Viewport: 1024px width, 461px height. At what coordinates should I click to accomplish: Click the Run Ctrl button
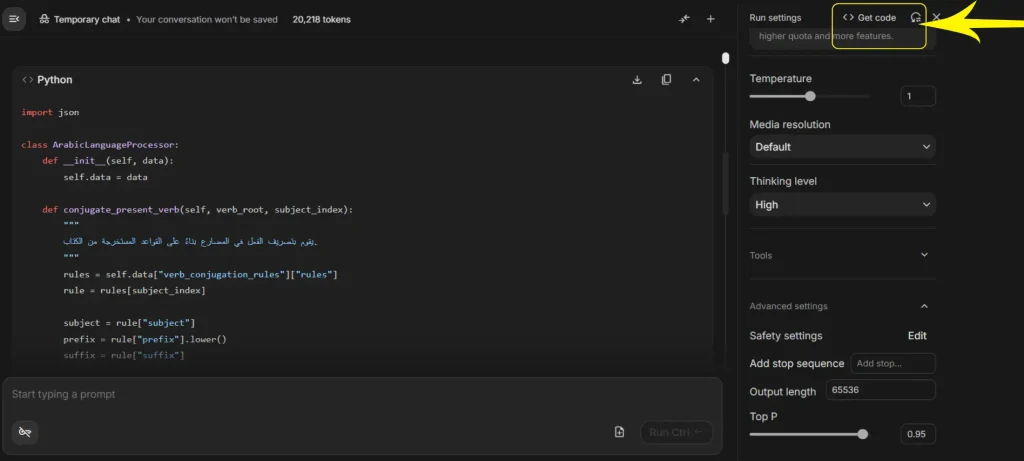tap(677, 432)
